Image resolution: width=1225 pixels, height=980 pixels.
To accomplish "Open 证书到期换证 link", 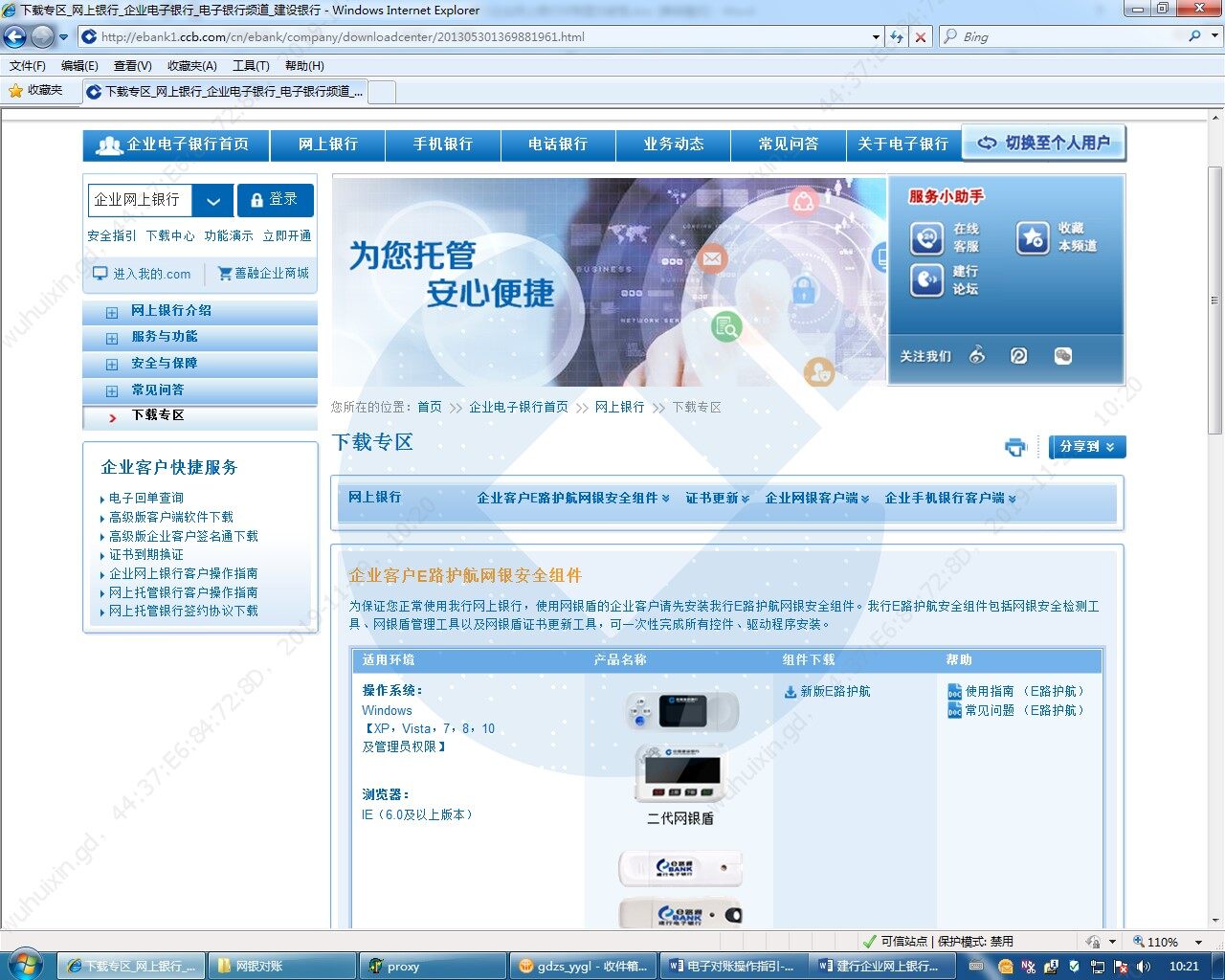I will coord(146,554).
